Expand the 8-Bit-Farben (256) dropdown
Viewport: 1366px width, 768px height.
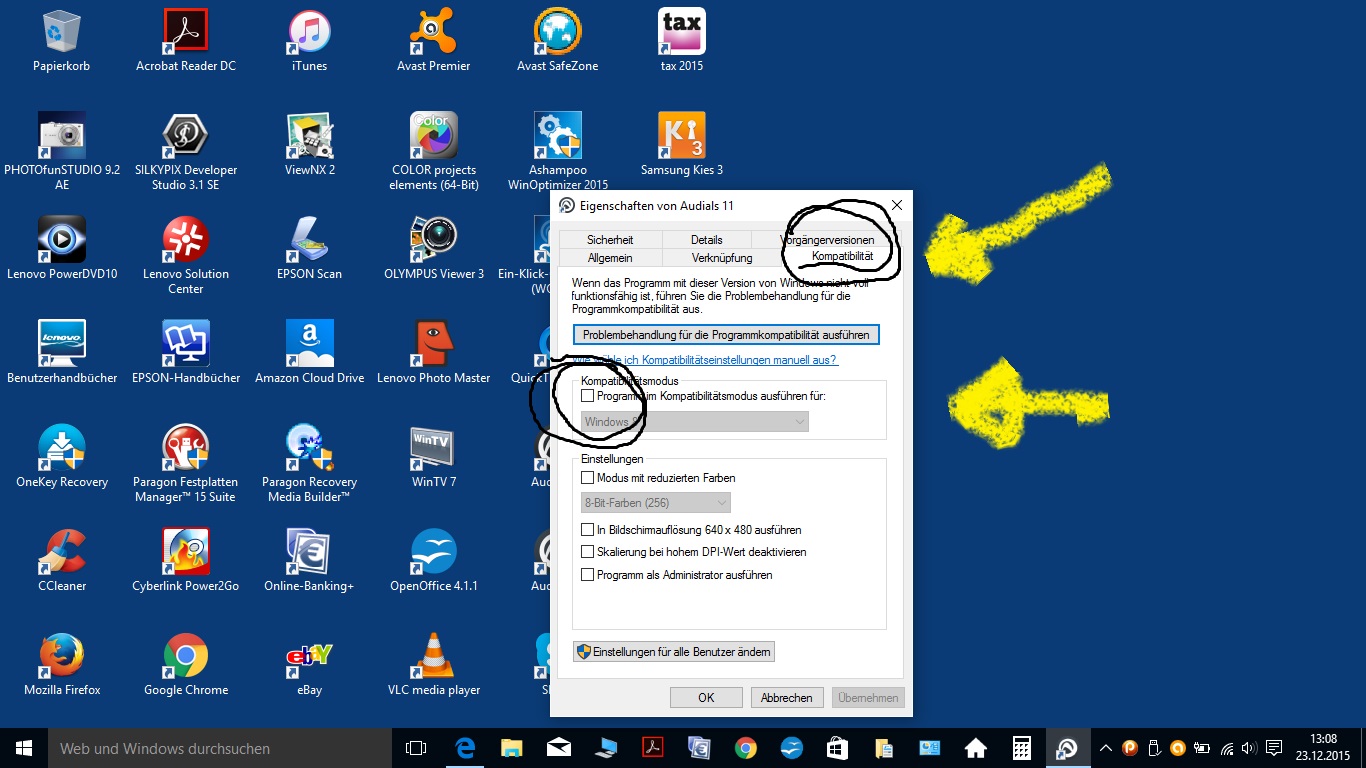click(x=656, y=502)
